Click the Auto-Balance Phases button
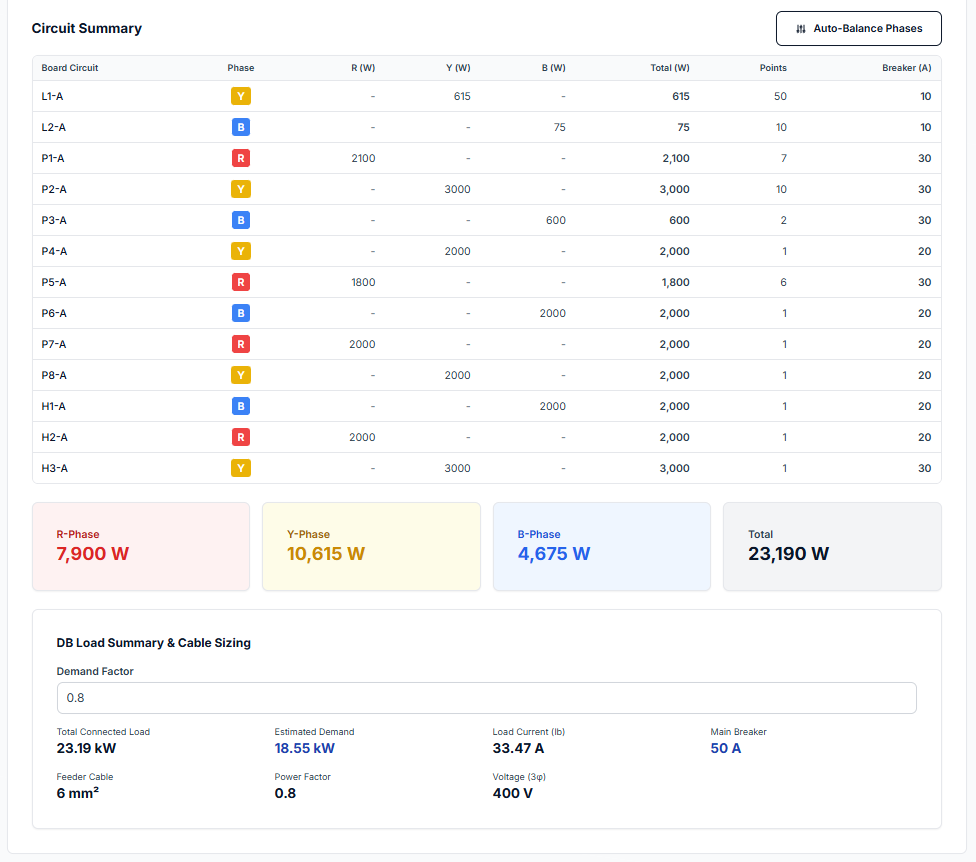 coord(858,29)
